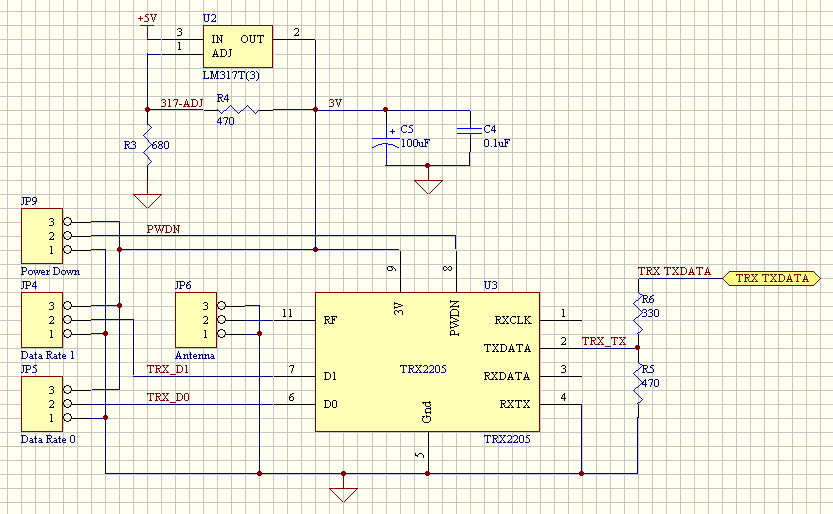Click the U2 designator label
Image resolution: width=833 pixels, height=514 pixels.
209,18
